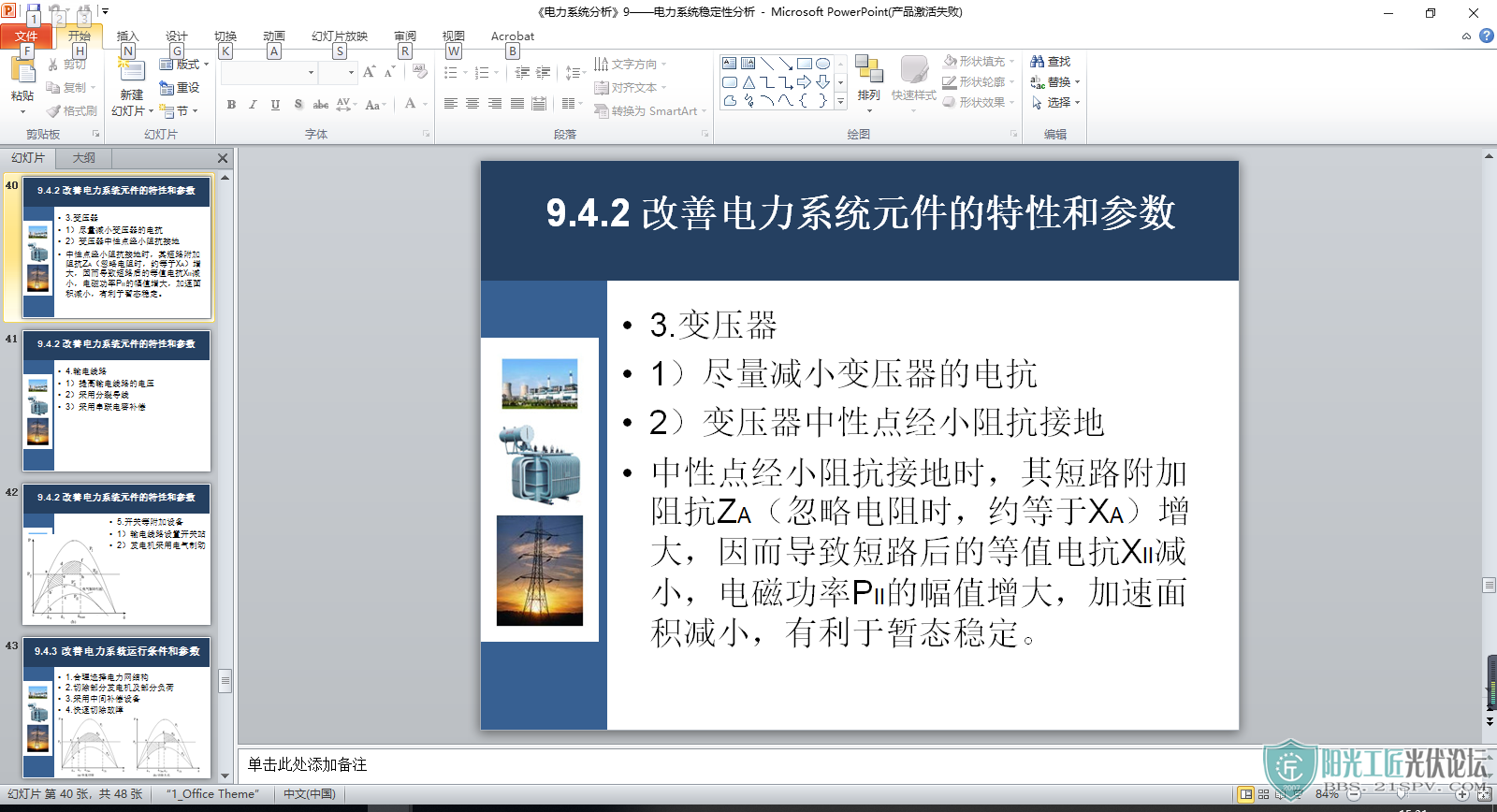Select the rectangle shape in gallery
This screenshot has height=812, width=1497.
point(805,64)
